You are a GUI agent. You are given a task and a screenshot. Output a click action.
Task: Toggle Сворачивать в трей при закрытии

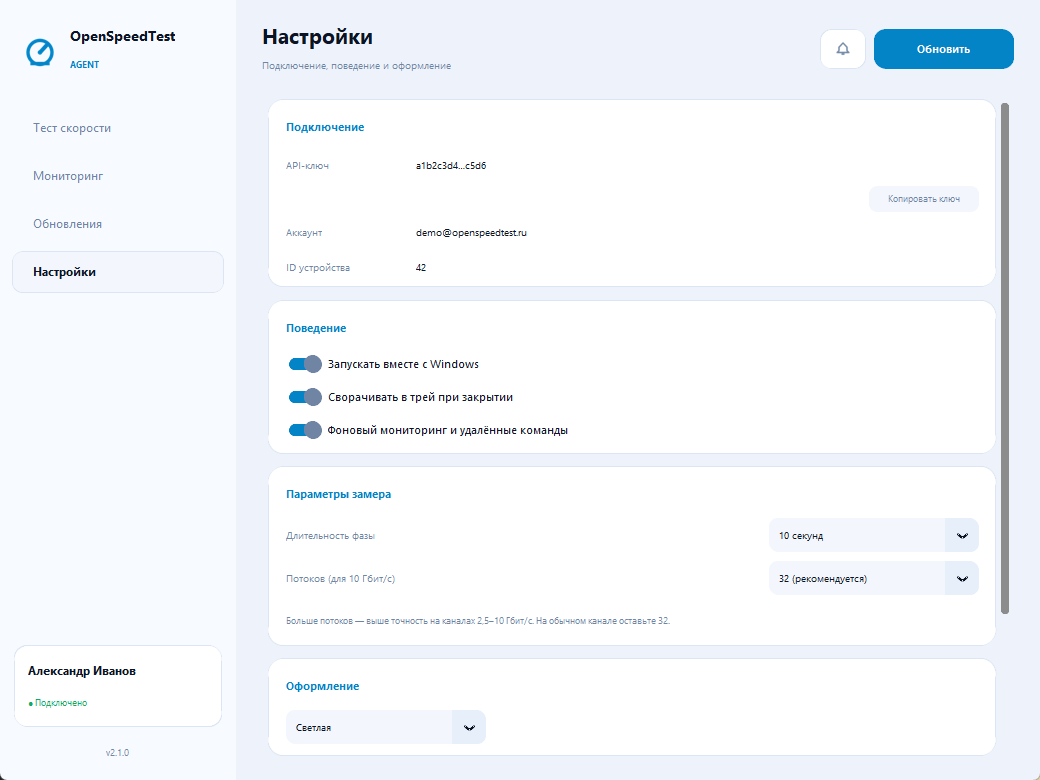[x=305, y=397]
